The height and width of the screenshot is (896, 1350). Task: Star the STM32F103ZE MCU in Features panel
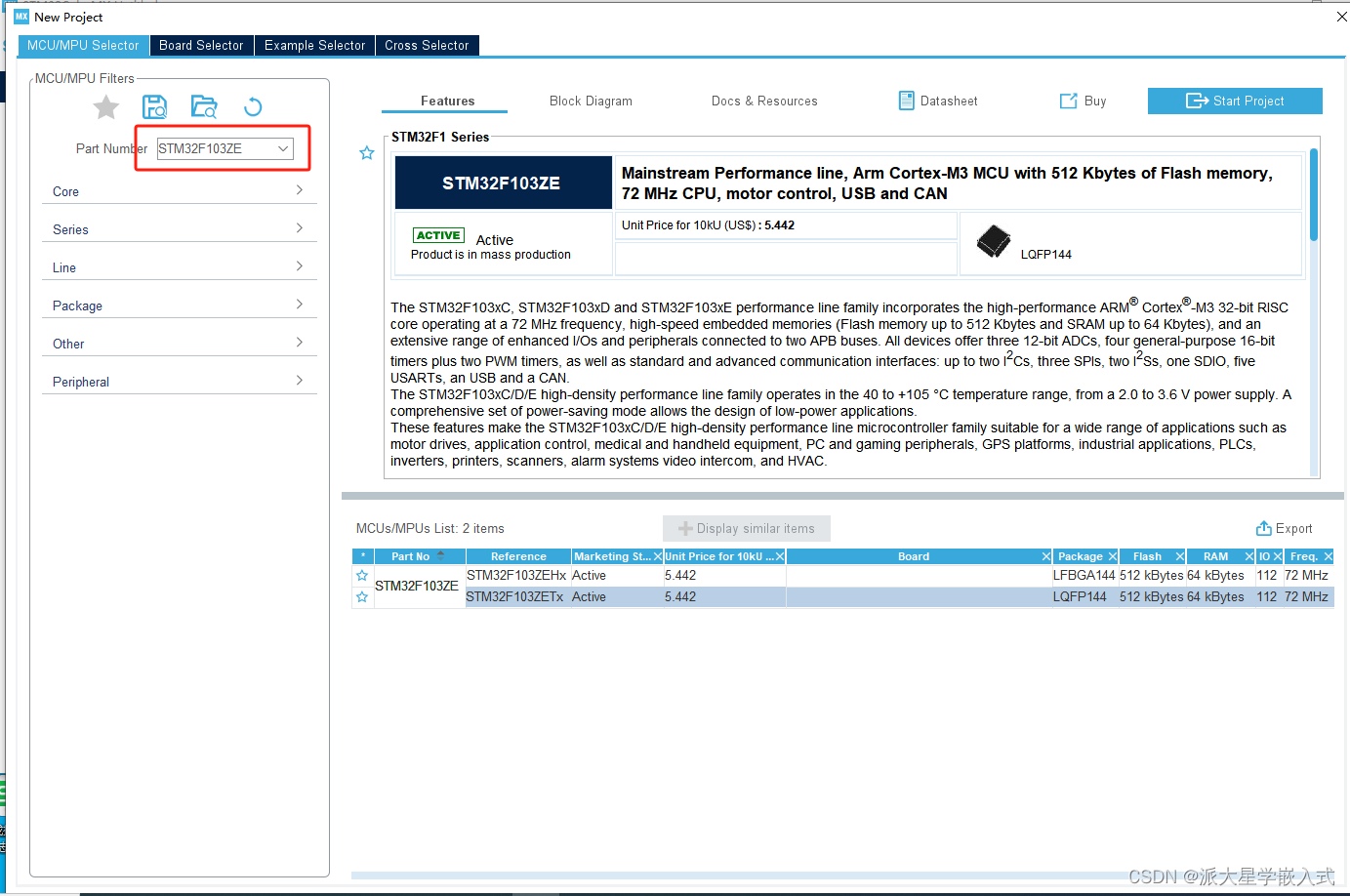click(x=367, y=153)
